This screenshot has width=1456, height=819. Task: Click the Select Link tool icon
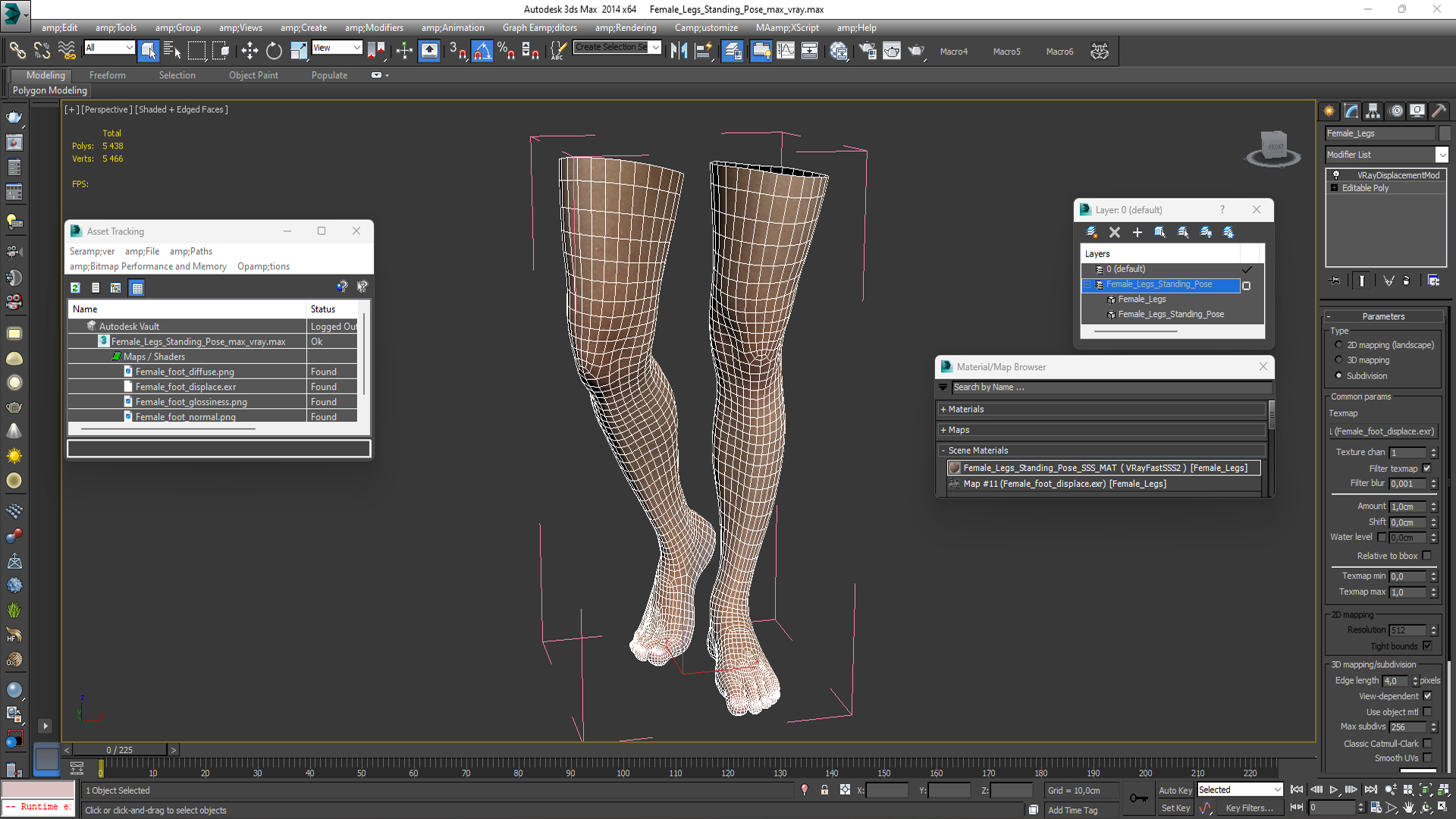(17, 51)
